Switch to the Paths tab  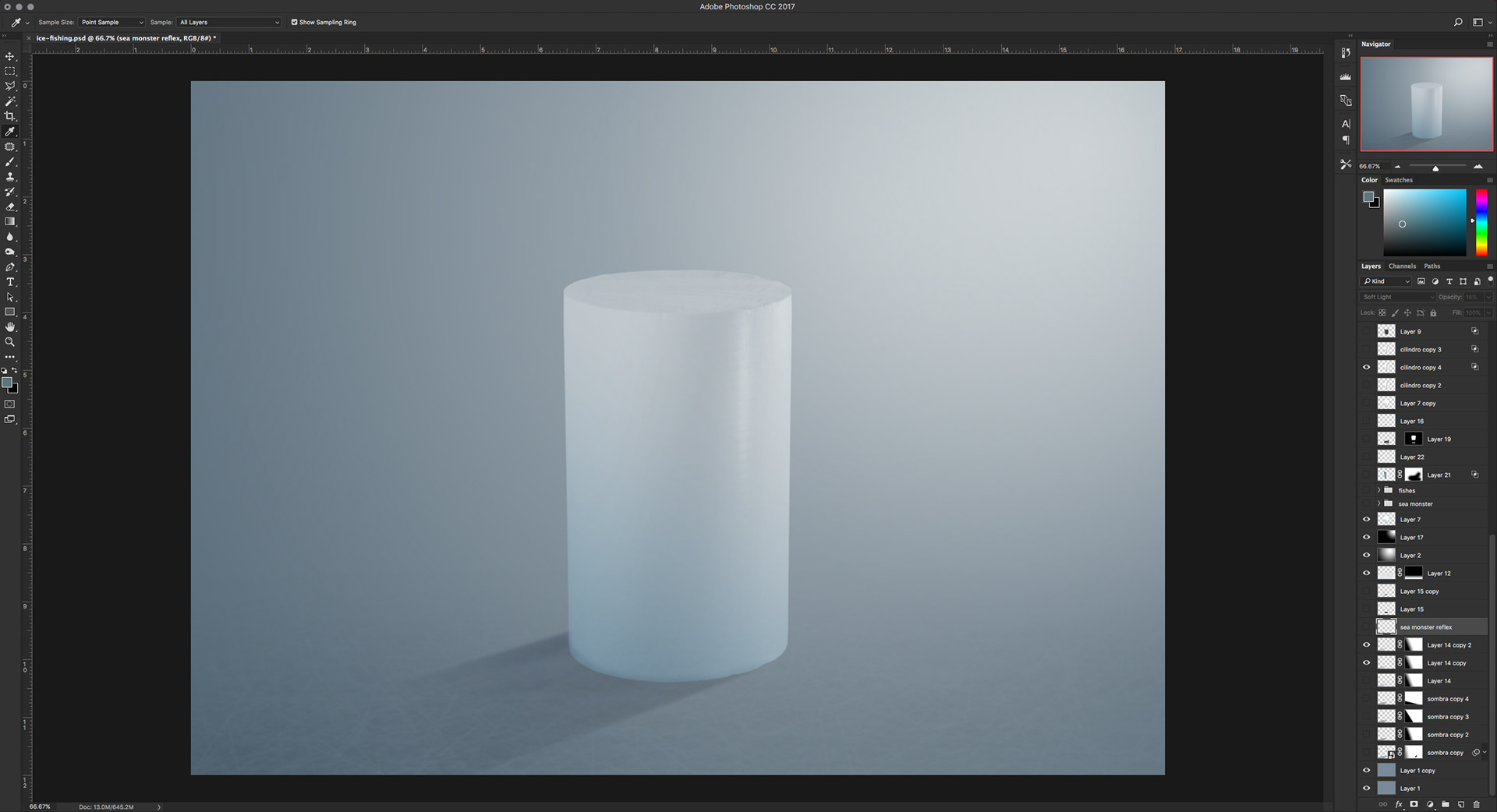(x=1432, y=267)
